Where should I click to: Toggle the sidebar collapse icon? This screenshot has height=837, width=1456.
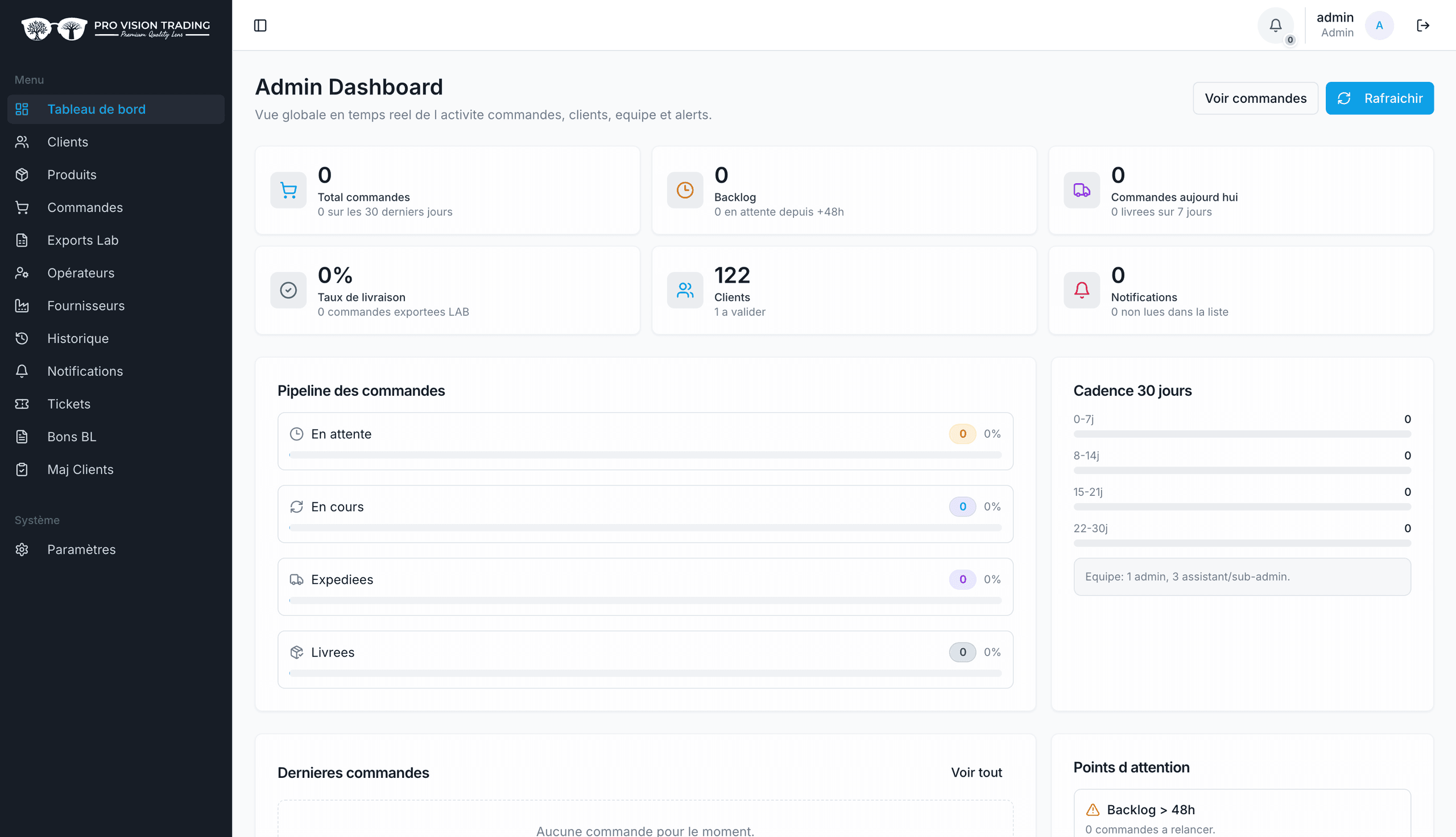click(260, 25)
